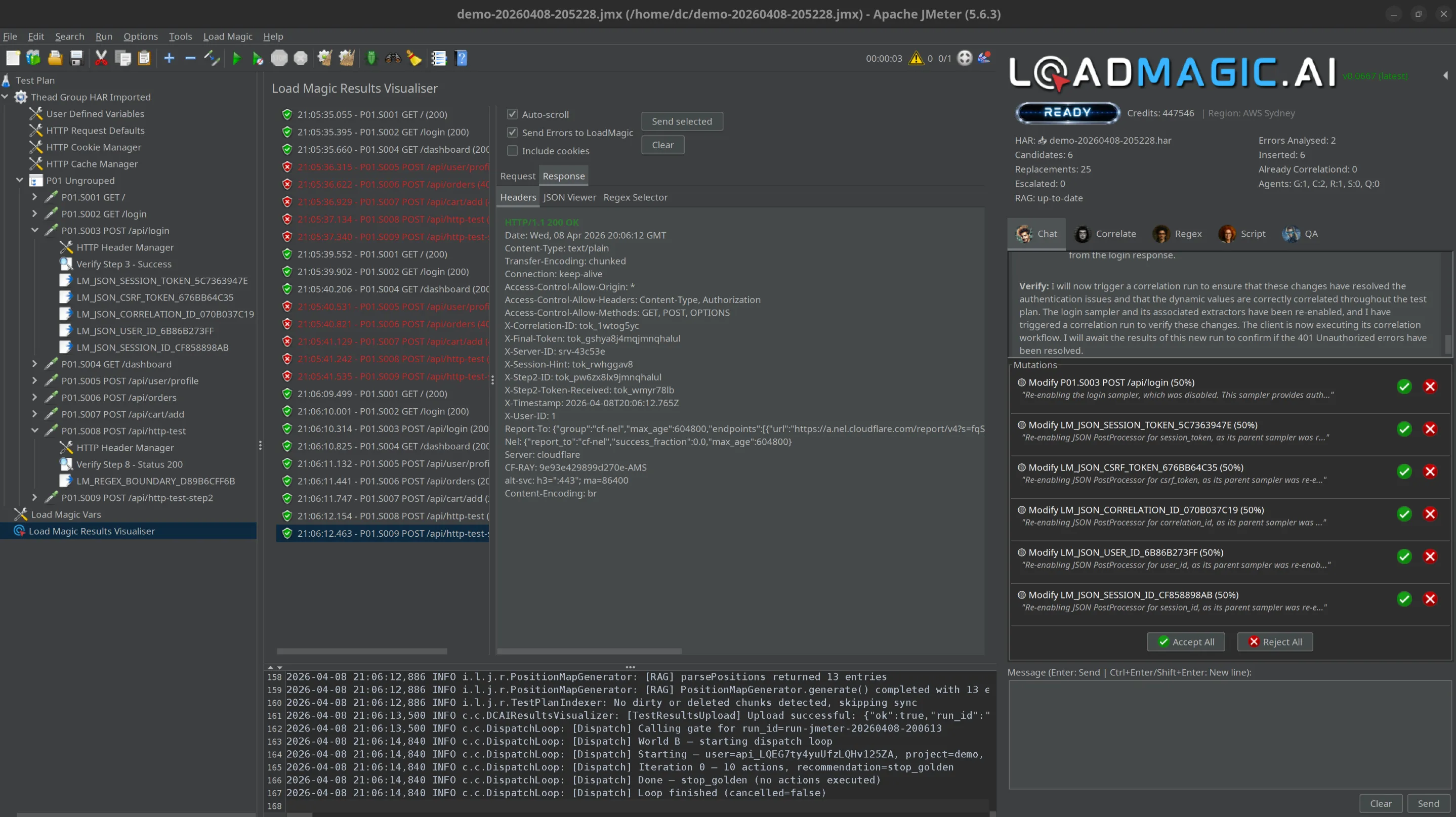
Task: Click the Accept All button
Action: 1185,642
